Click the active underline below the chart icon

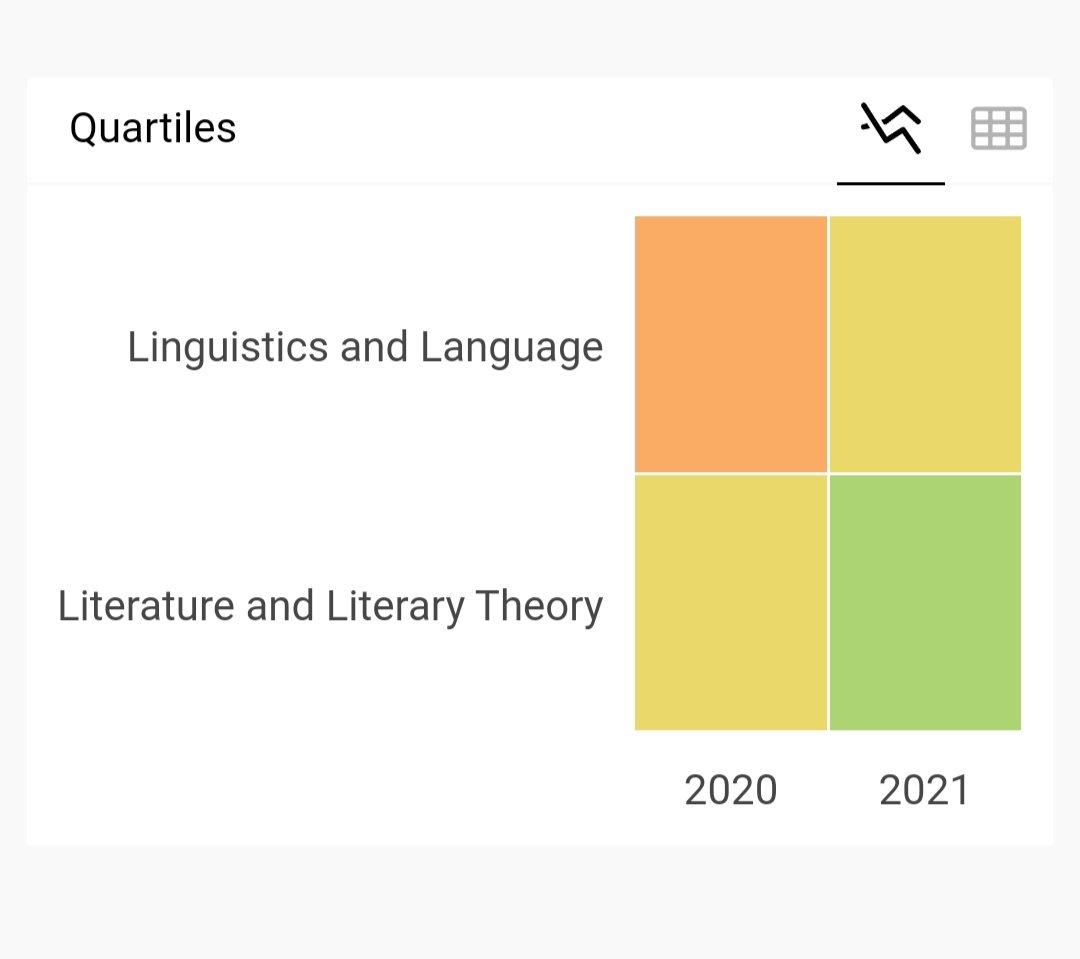[x=891, y=183]
